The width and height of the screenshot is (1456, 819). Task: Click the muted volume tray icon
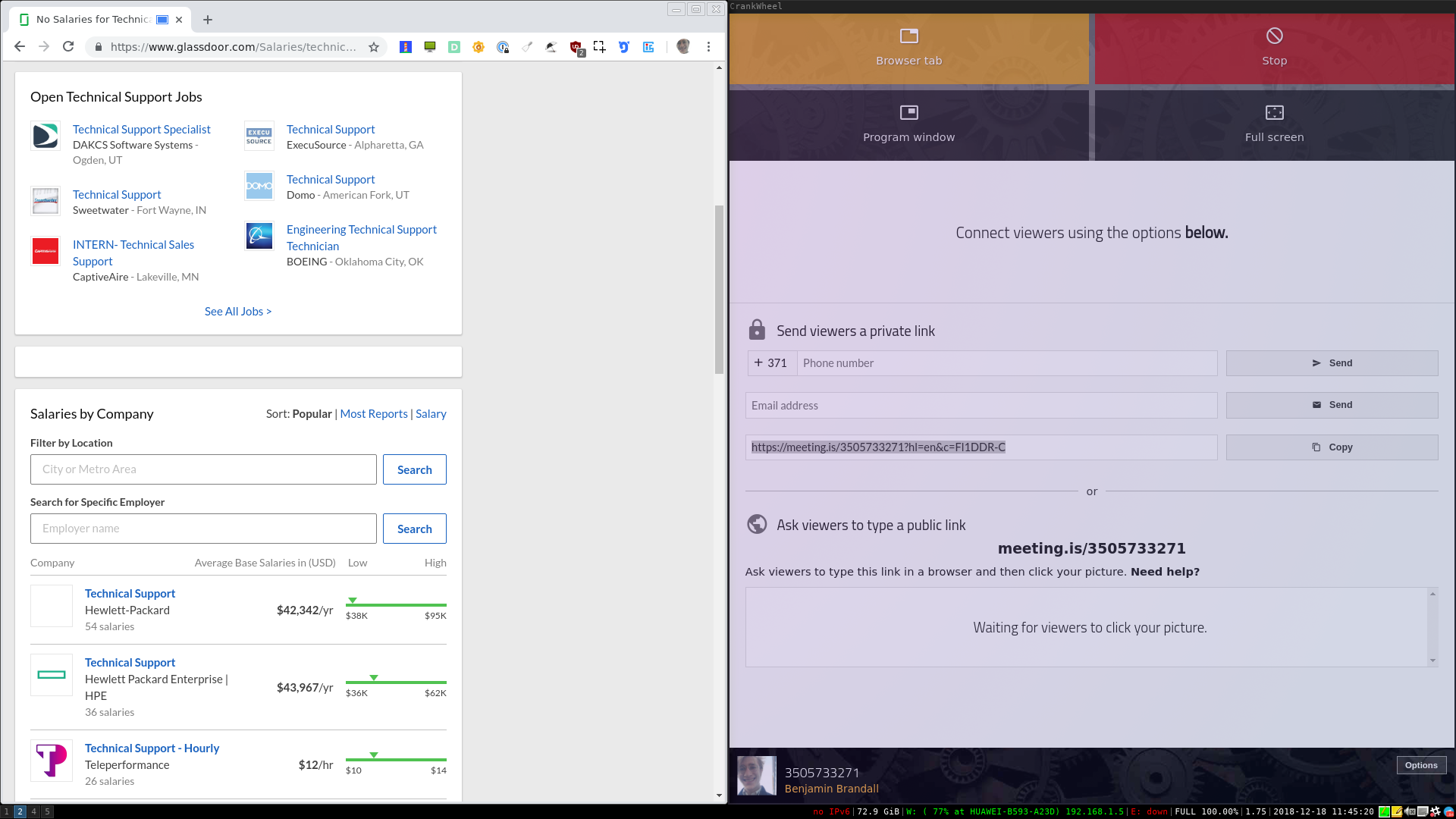1410,811
